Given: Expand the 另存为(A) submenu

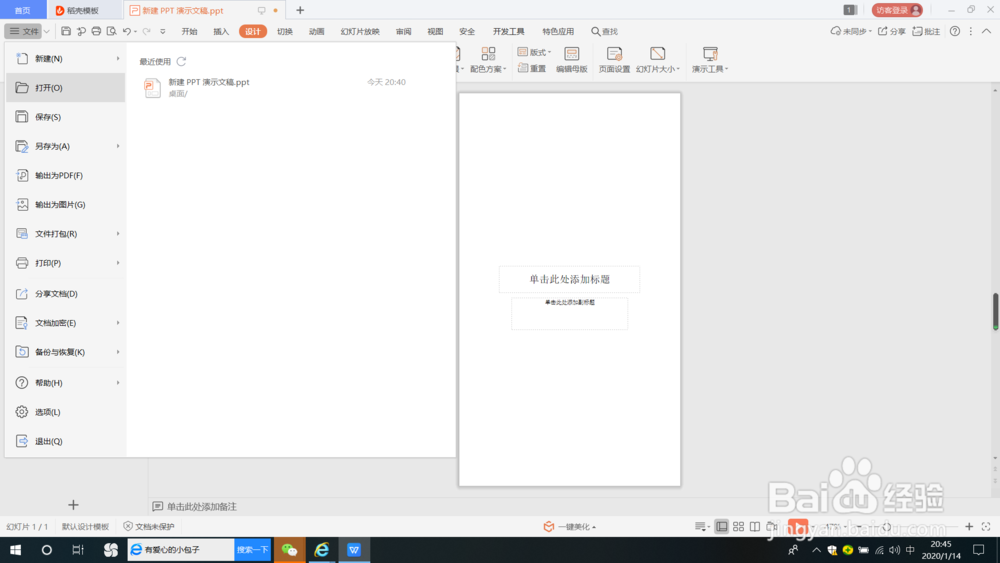Looking at the screenshot, I should pyautogui.click(x=118, y=146).
